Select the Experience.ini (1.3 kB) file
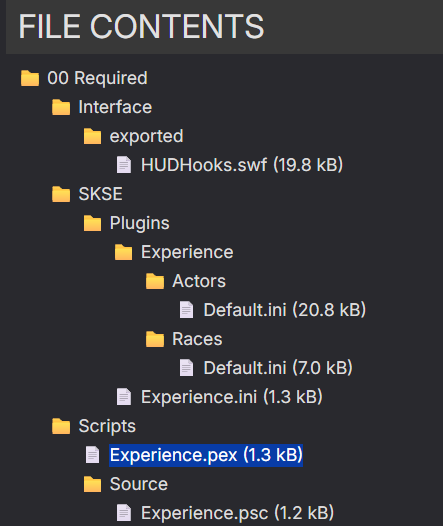443x526 pixels. click(231, 397)
